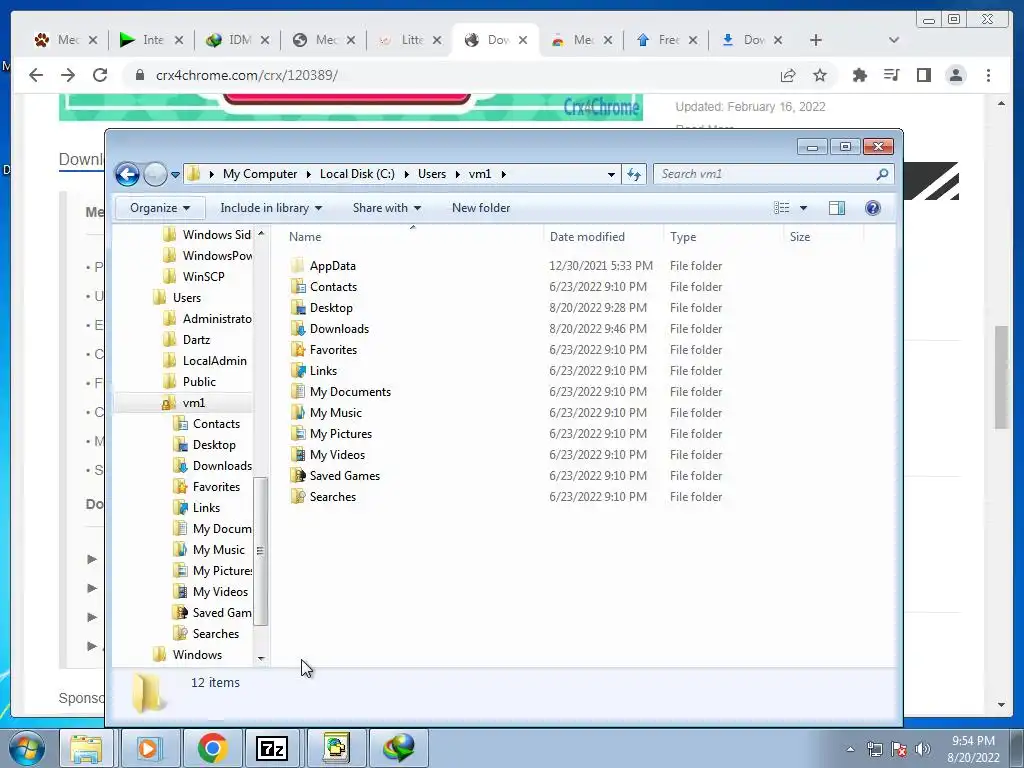Click the Explorer Help icon
The height and width of the screenshot is (768, 1024).
click(x=872, y=208)
